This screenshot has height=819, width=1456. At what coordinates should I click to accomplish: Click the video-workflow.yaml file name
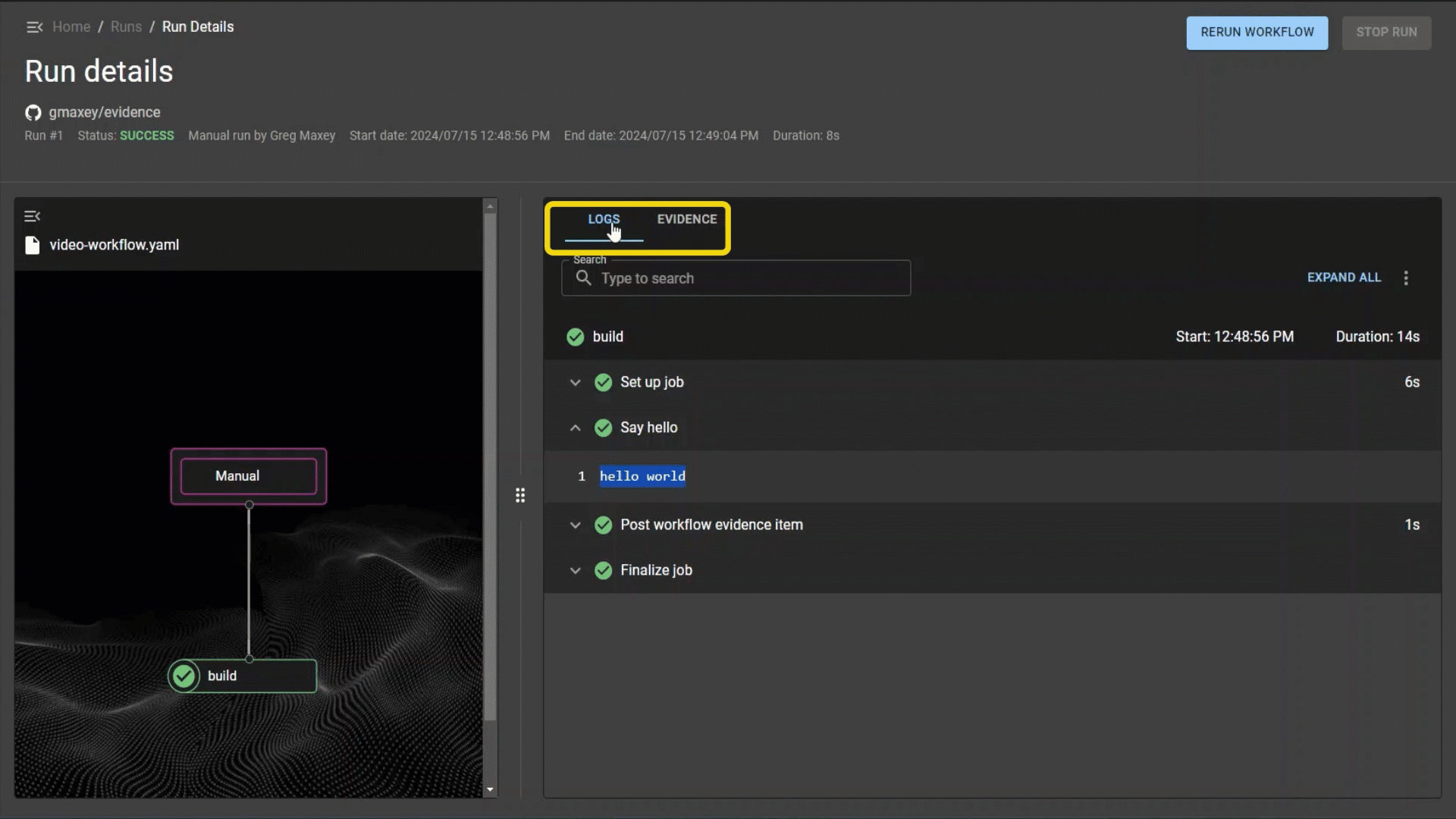(115, 245)
